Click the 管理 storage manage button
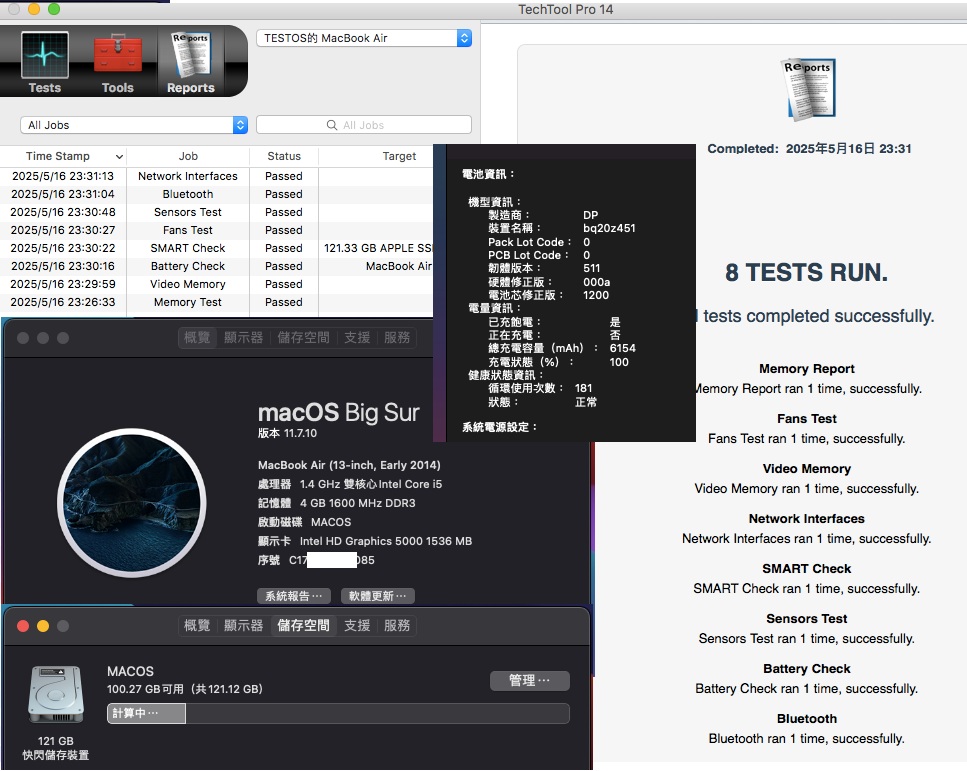 tap(529, 680)
